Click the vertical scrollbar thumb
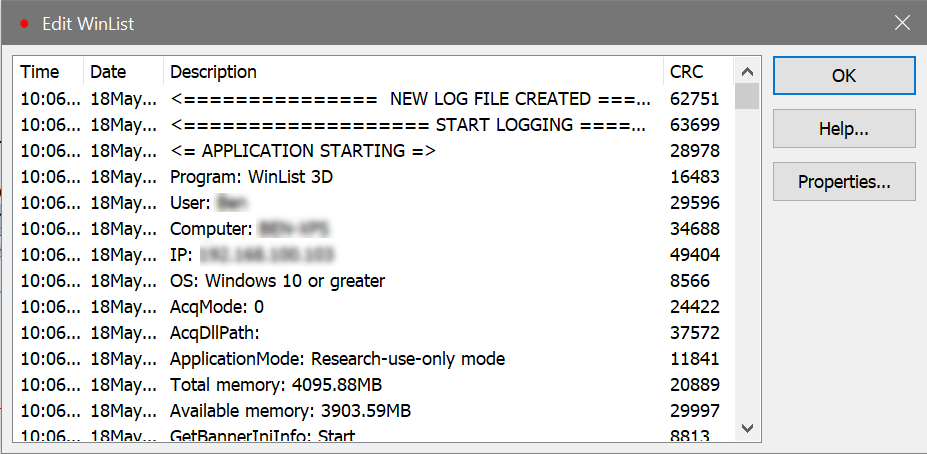927x454 pixels. [747, 96]
